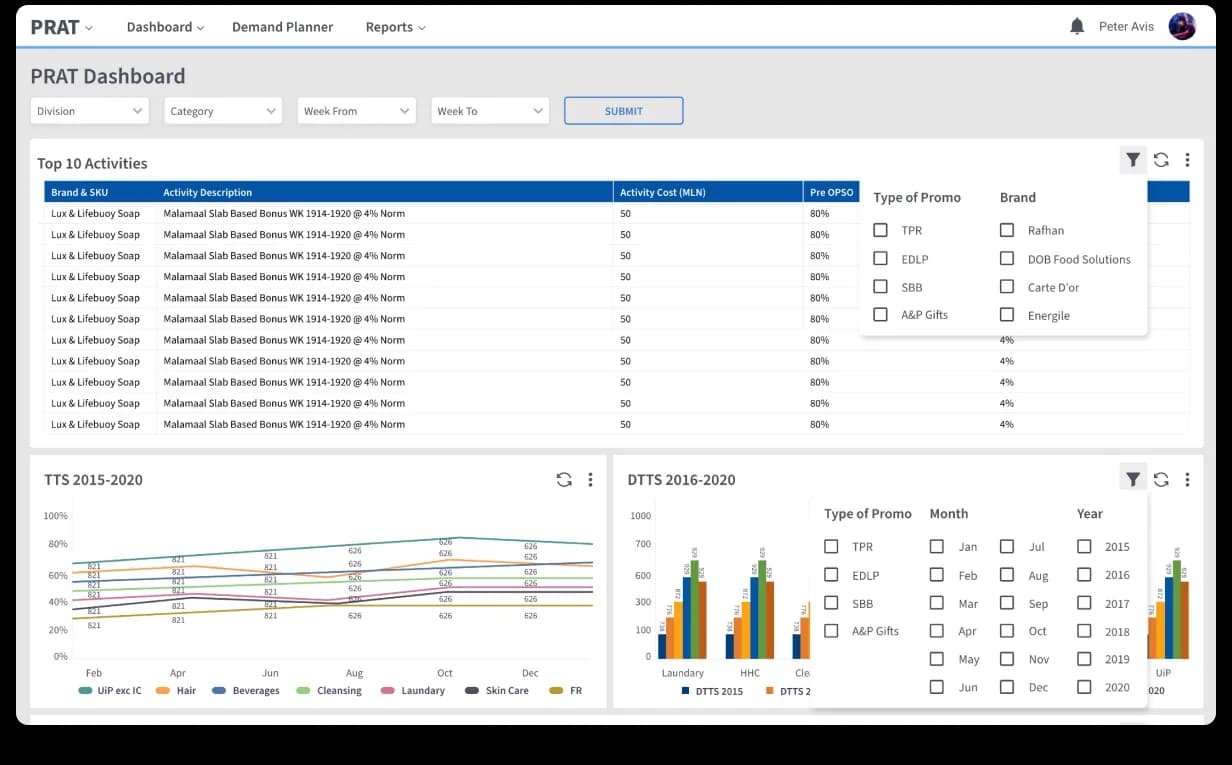Tick the 2016 year checkbox
Screen dimensions: 1232x765
click(x=1084, y=574)
